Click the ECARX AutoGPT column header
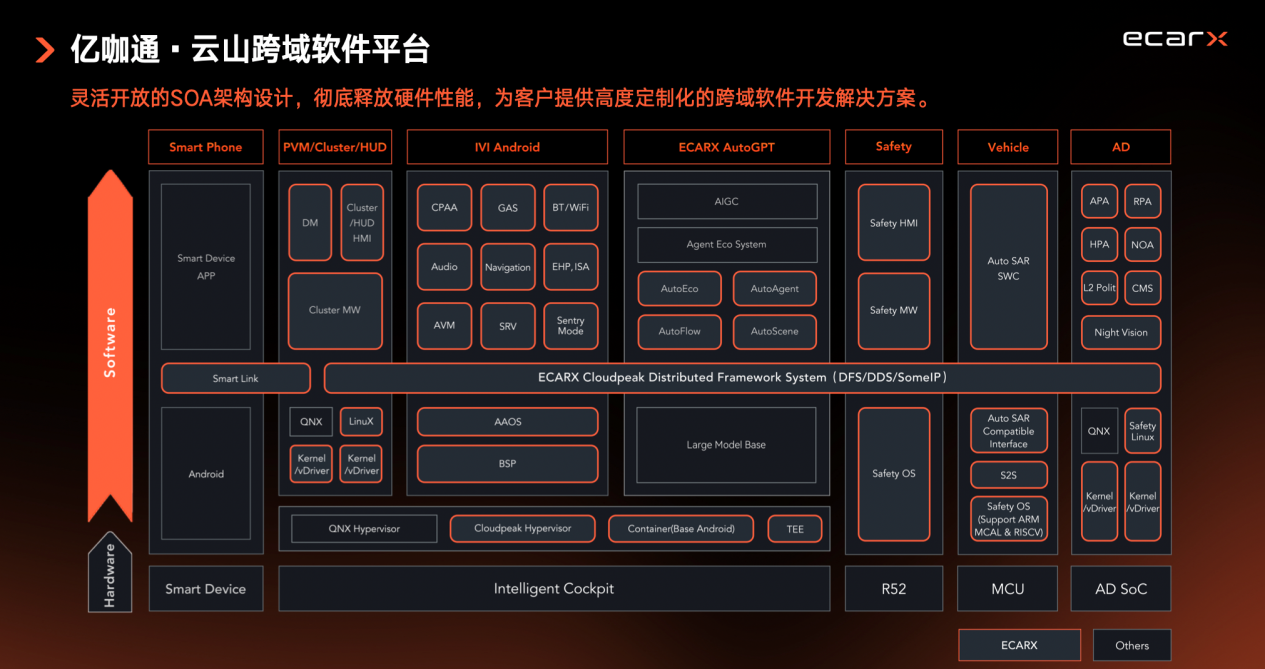The height and width of the screenshot is (669, 1265). click(x=727, y=147)
